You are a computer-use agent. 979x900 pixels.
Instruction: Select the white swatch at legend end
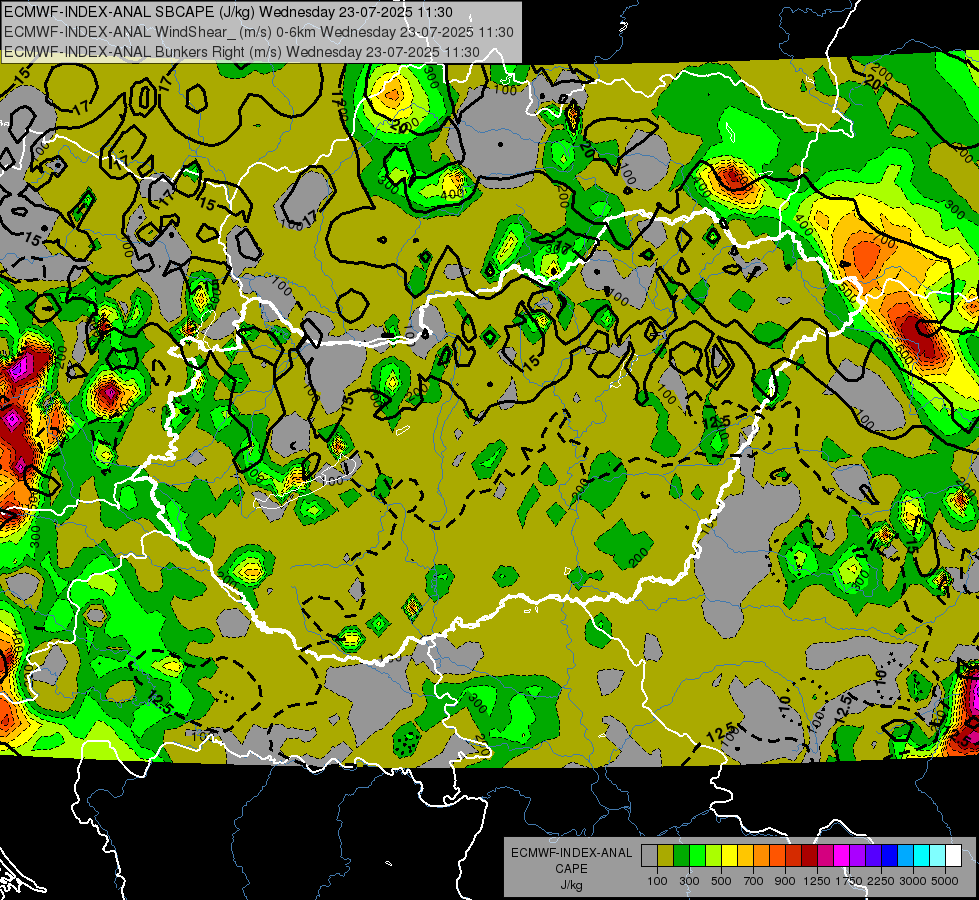[x=953, y=856]
